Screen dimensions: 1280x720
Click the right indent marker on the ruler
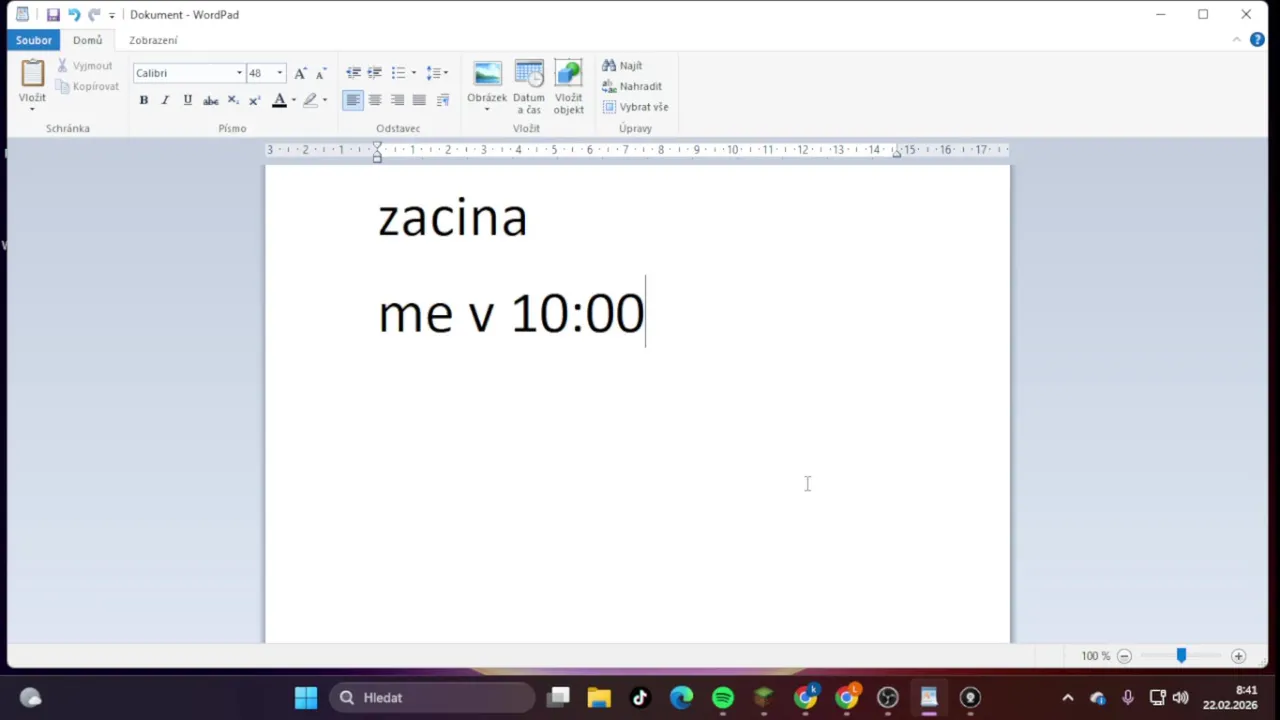(896, 153)
